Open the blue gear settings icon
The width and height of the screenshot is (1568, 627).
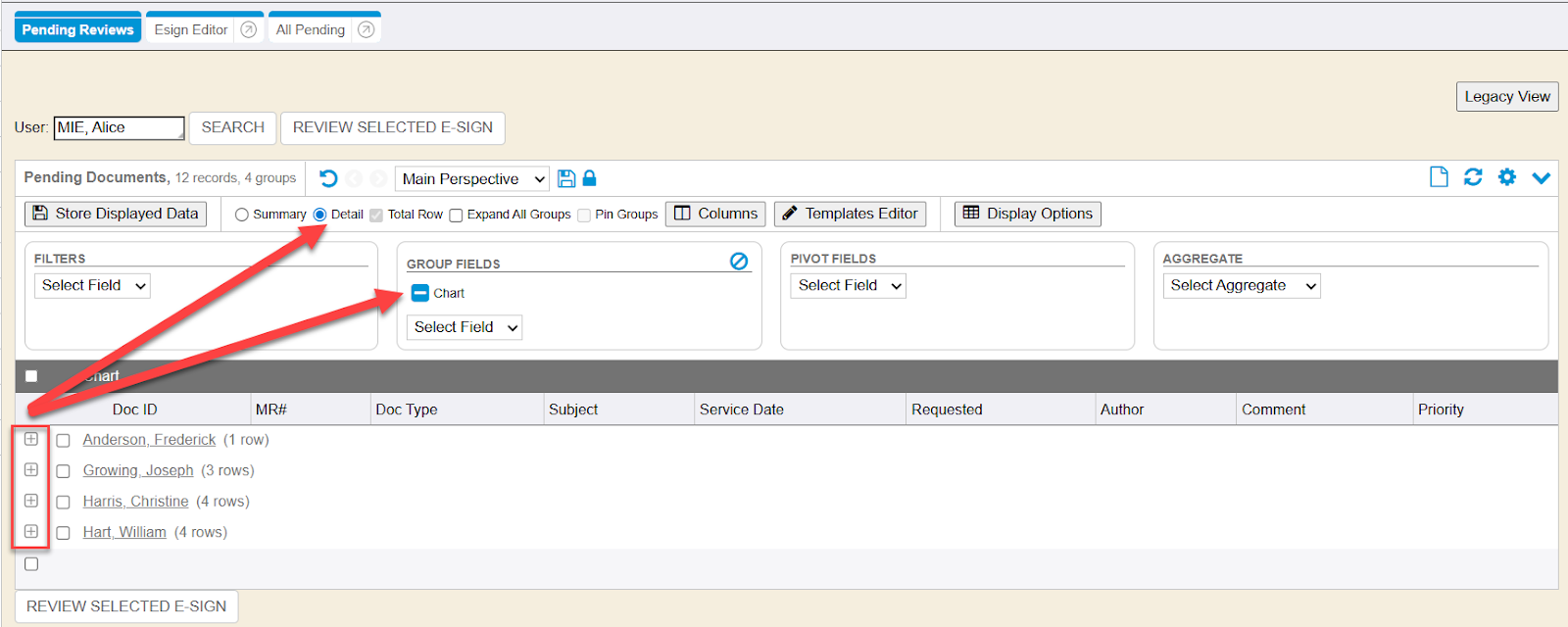click(x=1506, y=177)
